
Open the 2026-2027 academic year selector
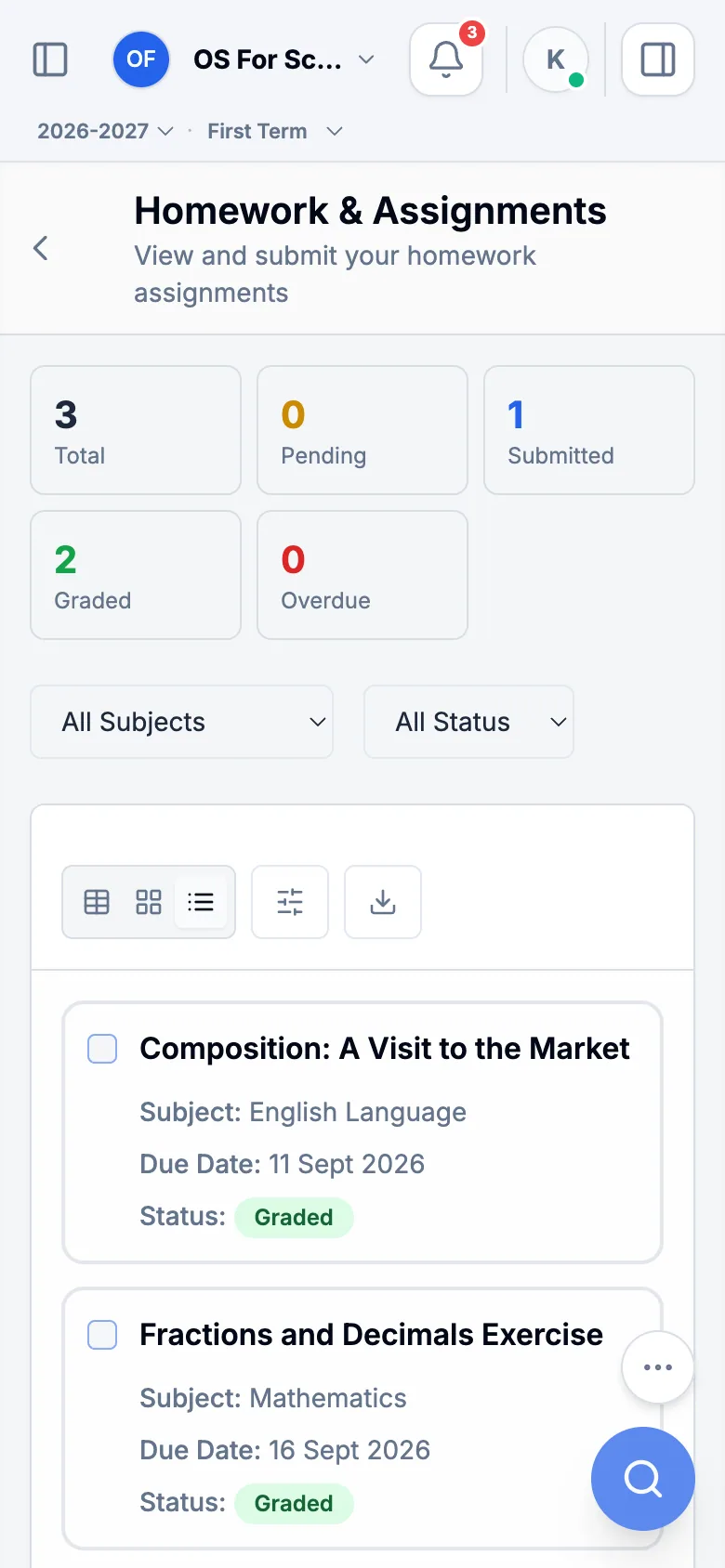coord(105,131)
